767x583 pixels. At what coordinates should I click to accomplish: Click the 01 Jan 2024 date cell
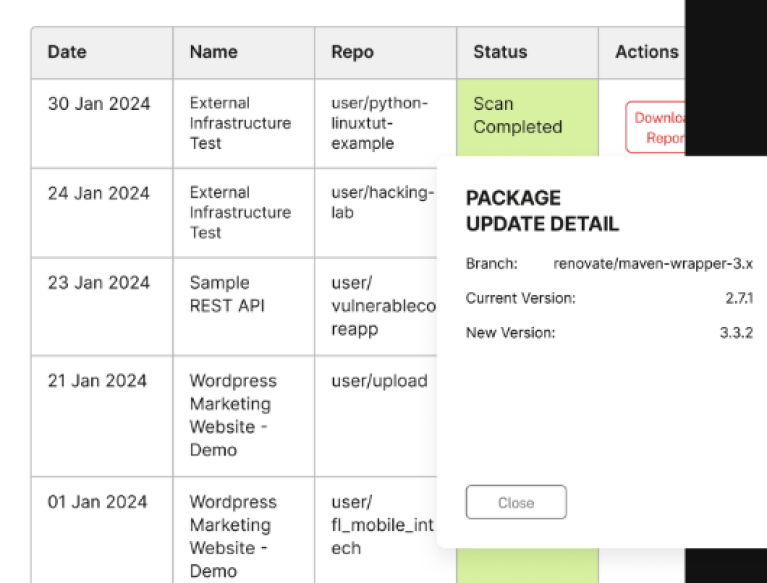[98, 502]
